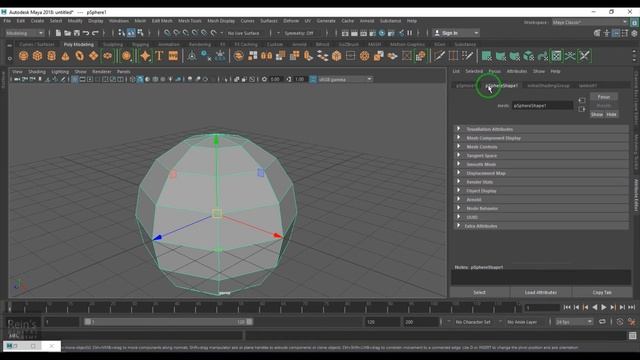Create a polygon cube from the shelf
The height and width of the screenshot is (360, 640).
(x=38, y=56)
